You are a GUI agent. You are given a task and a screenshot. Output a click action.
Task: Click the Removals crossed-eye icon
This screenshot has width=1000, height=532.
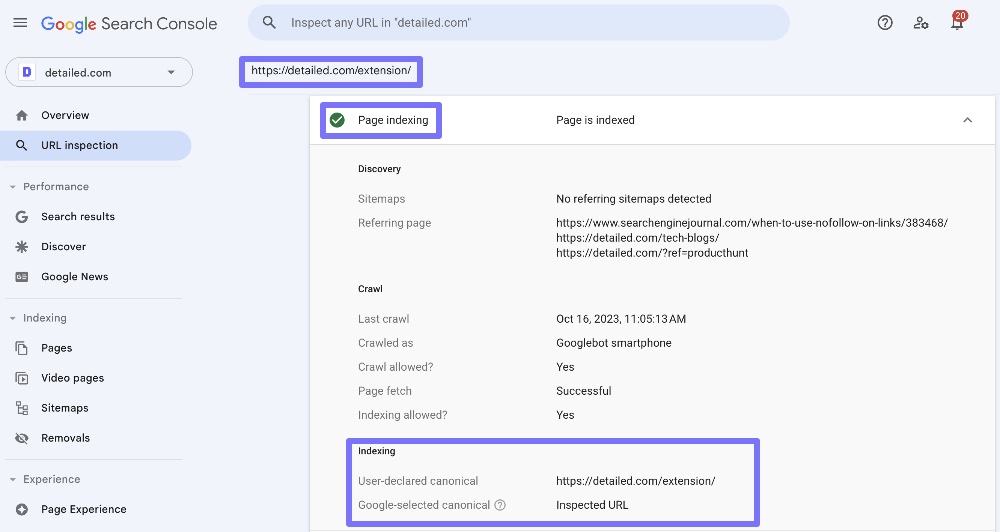[22, 438]
